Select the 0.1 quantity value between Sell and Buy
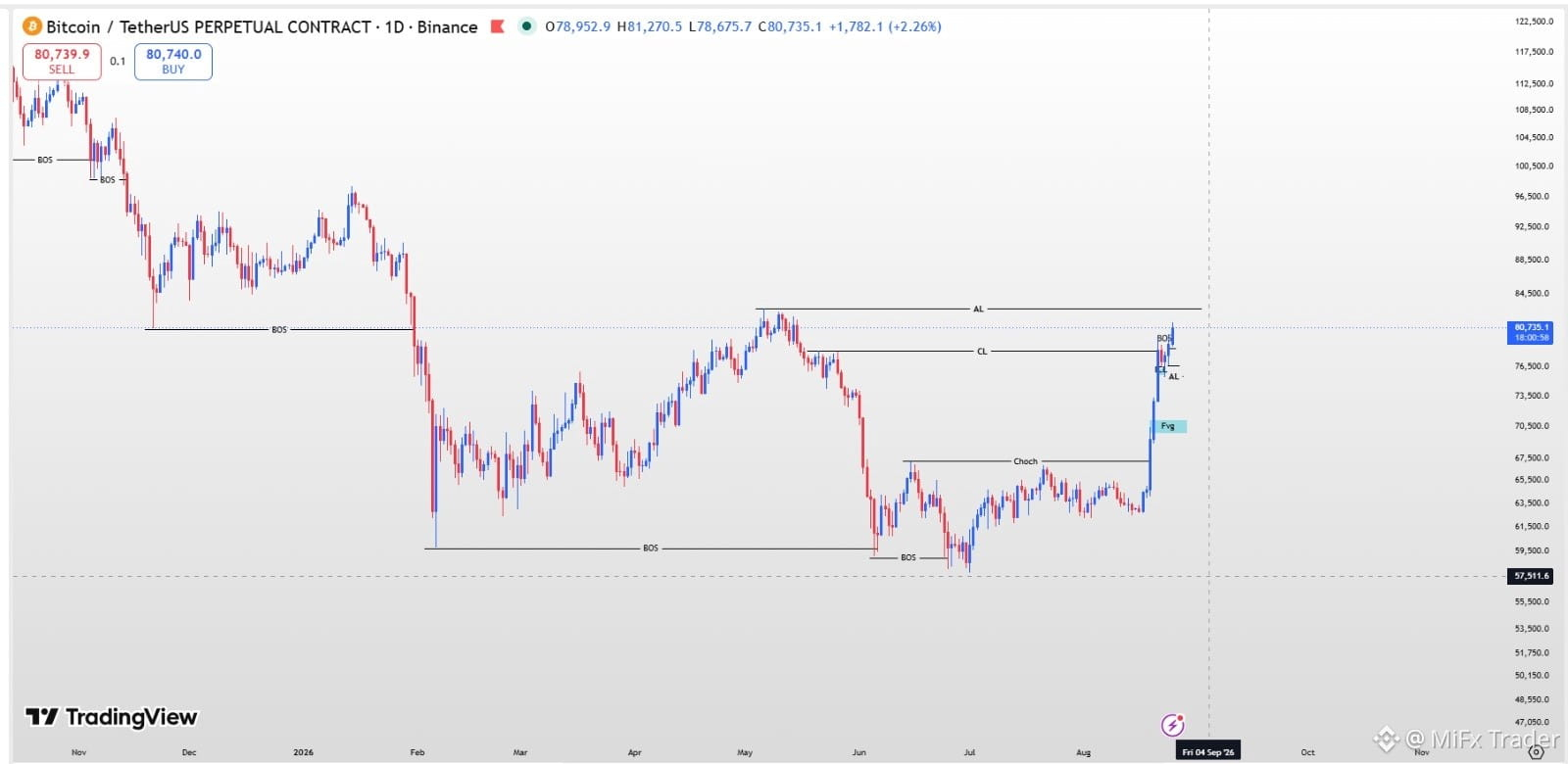 click(x=118, y=61)
